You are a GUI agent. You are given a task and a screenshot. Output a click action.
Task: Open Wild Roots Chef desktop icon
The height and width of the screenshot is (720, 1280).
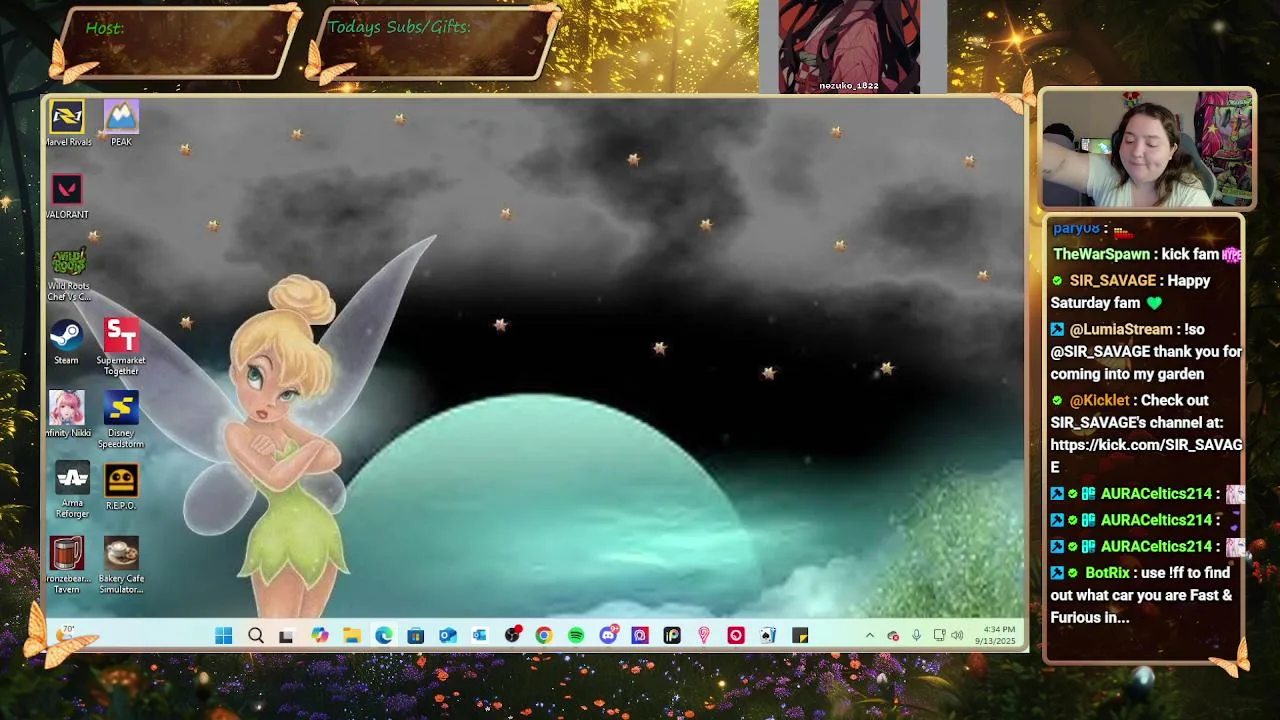[68, 274]
